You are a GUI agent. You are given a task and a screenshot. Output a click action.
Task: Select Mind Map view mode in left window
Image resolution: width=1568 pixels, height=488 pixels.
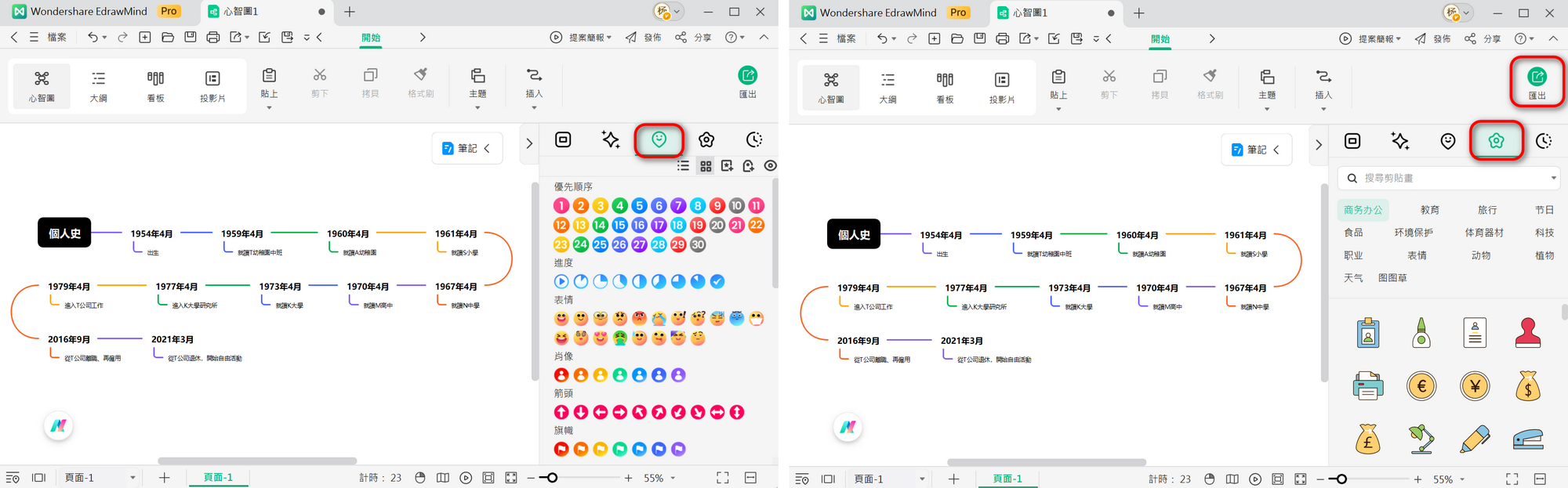42,86
